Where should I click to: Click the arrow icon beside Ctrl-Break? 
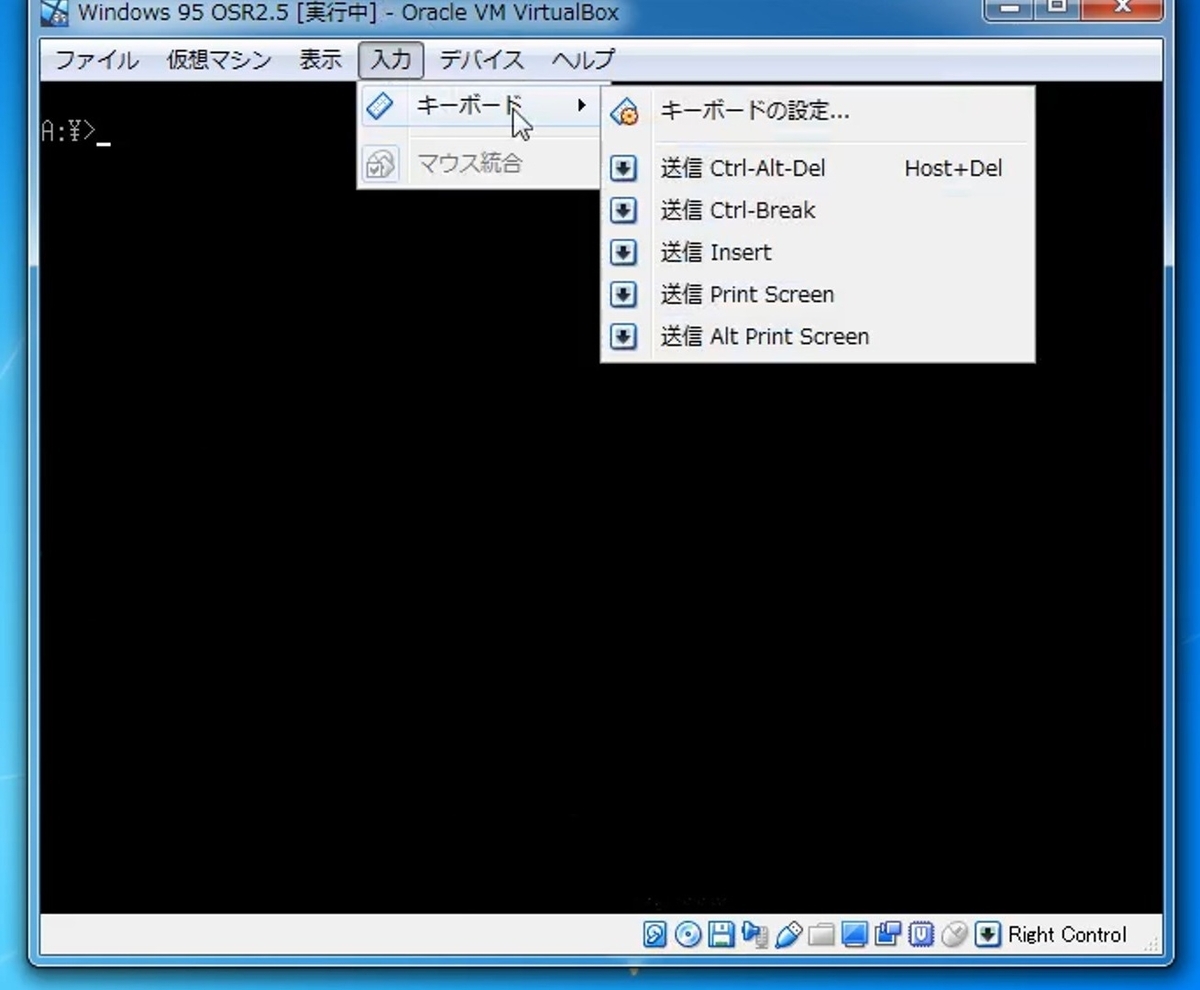pyautogui.click(x=624, y=211)
